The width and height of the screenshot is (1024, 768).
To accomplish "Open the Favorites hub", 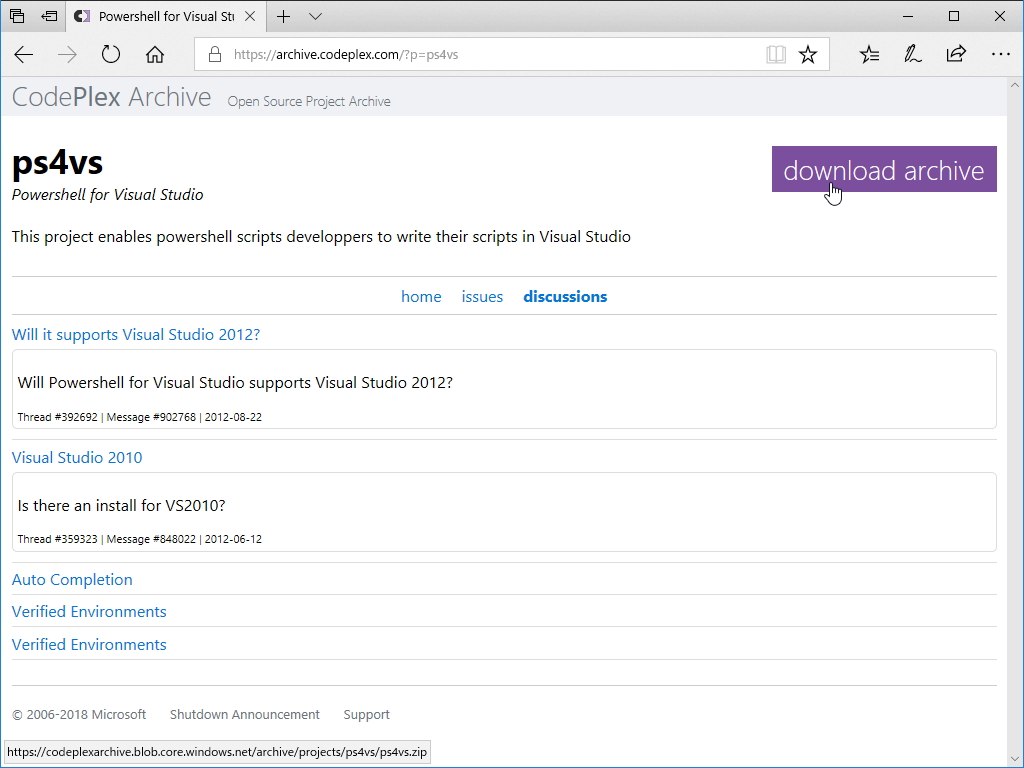I will pos(870,55).
